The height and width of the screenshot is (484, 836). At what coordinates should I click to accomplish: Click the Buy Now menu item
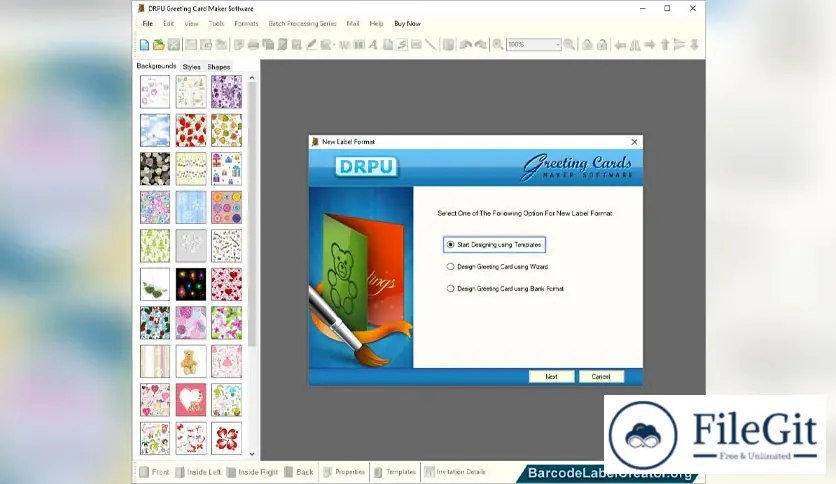pos(407,23)
